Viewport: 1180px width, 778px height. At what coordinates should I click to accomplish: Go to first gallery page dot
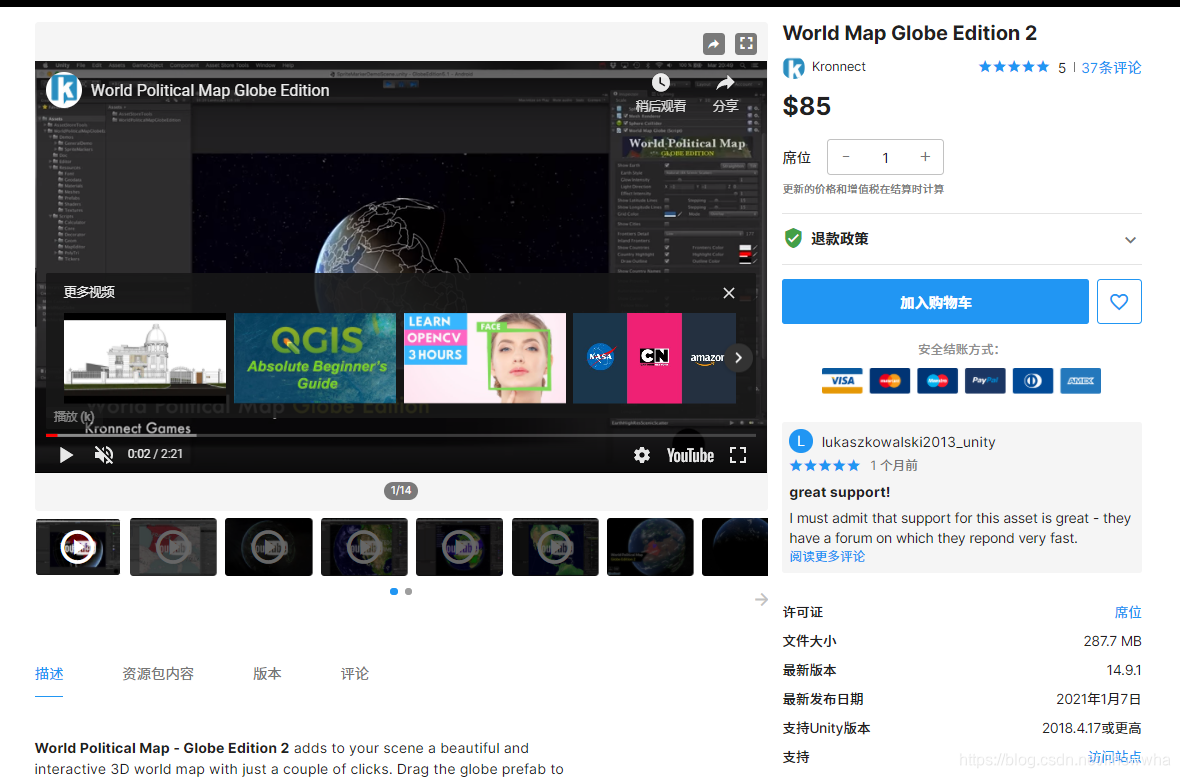(394, 591)
